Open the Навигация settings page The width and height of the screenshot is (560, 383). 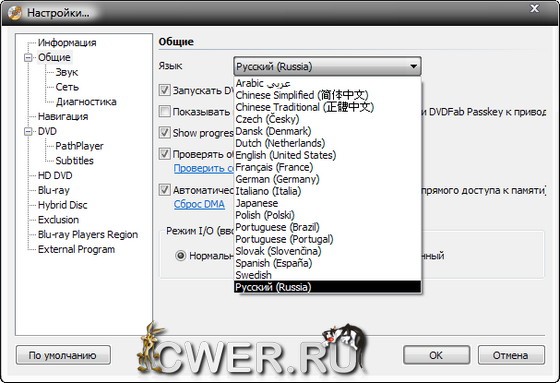tap(63, 116)
